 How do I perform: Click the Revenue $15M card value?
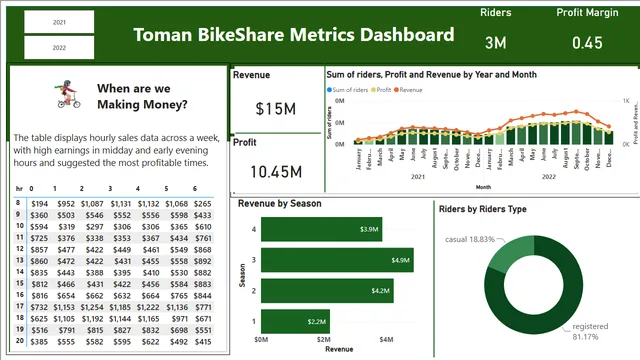(276, 109)
